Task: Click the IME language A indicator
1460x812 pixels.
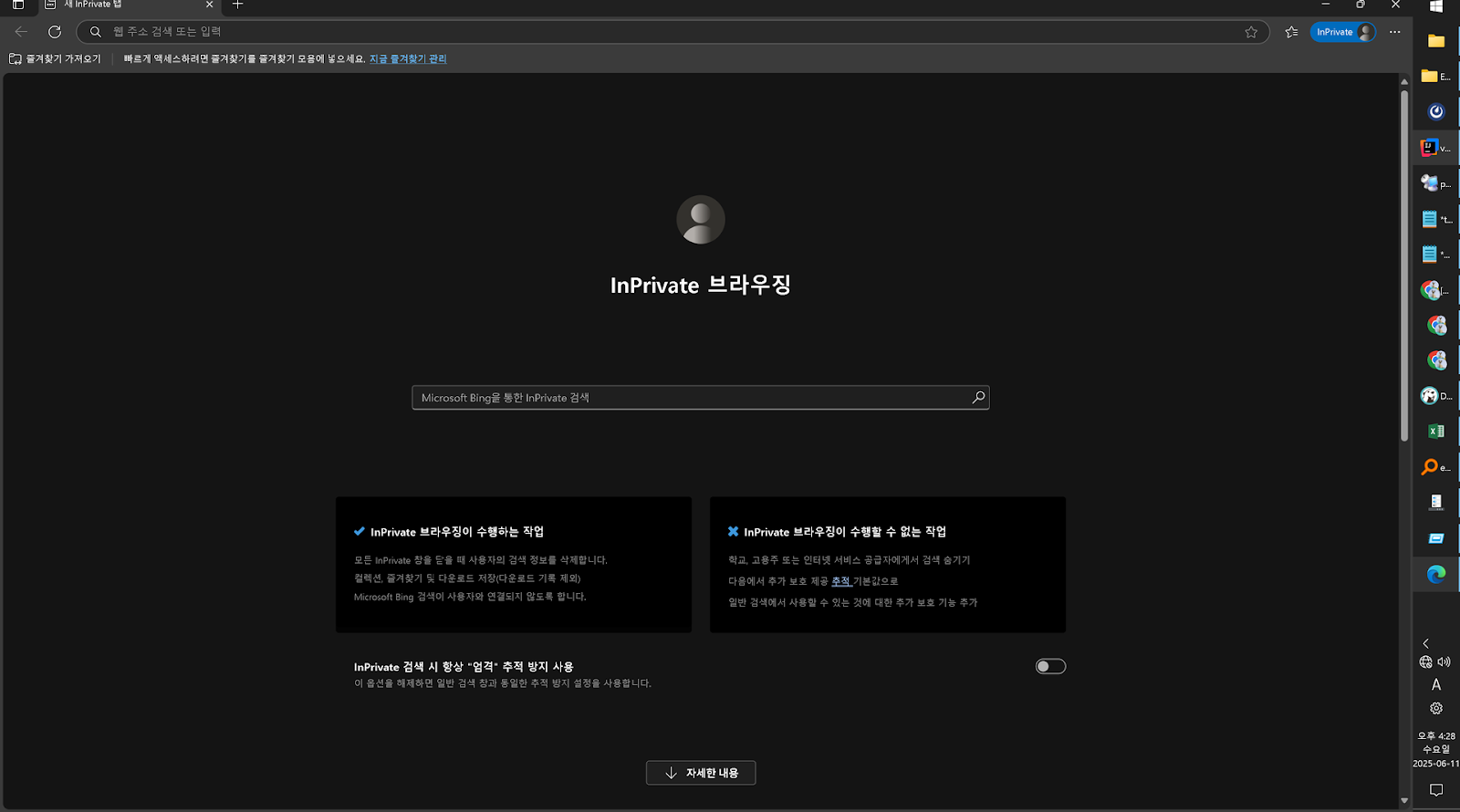Action: click(1436, 684)
